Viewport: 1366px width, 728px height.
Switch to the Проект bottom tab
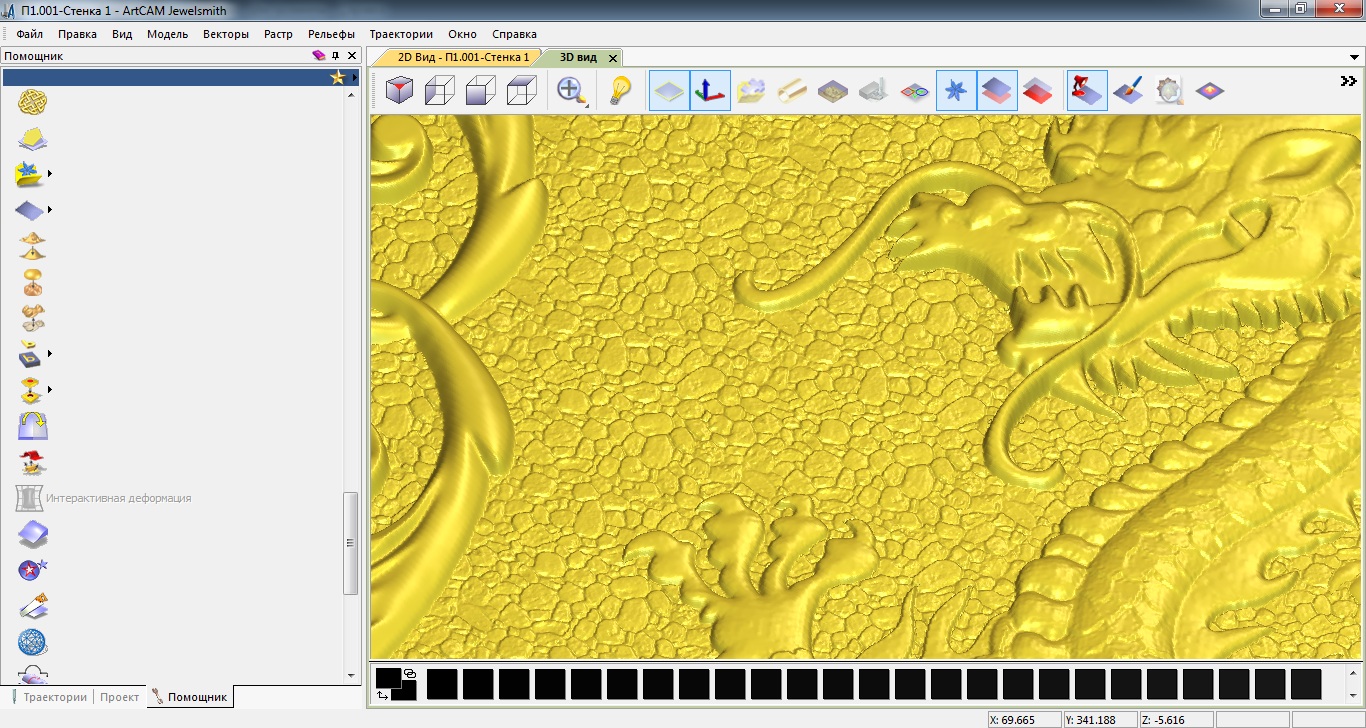click(x=120, y=697)
